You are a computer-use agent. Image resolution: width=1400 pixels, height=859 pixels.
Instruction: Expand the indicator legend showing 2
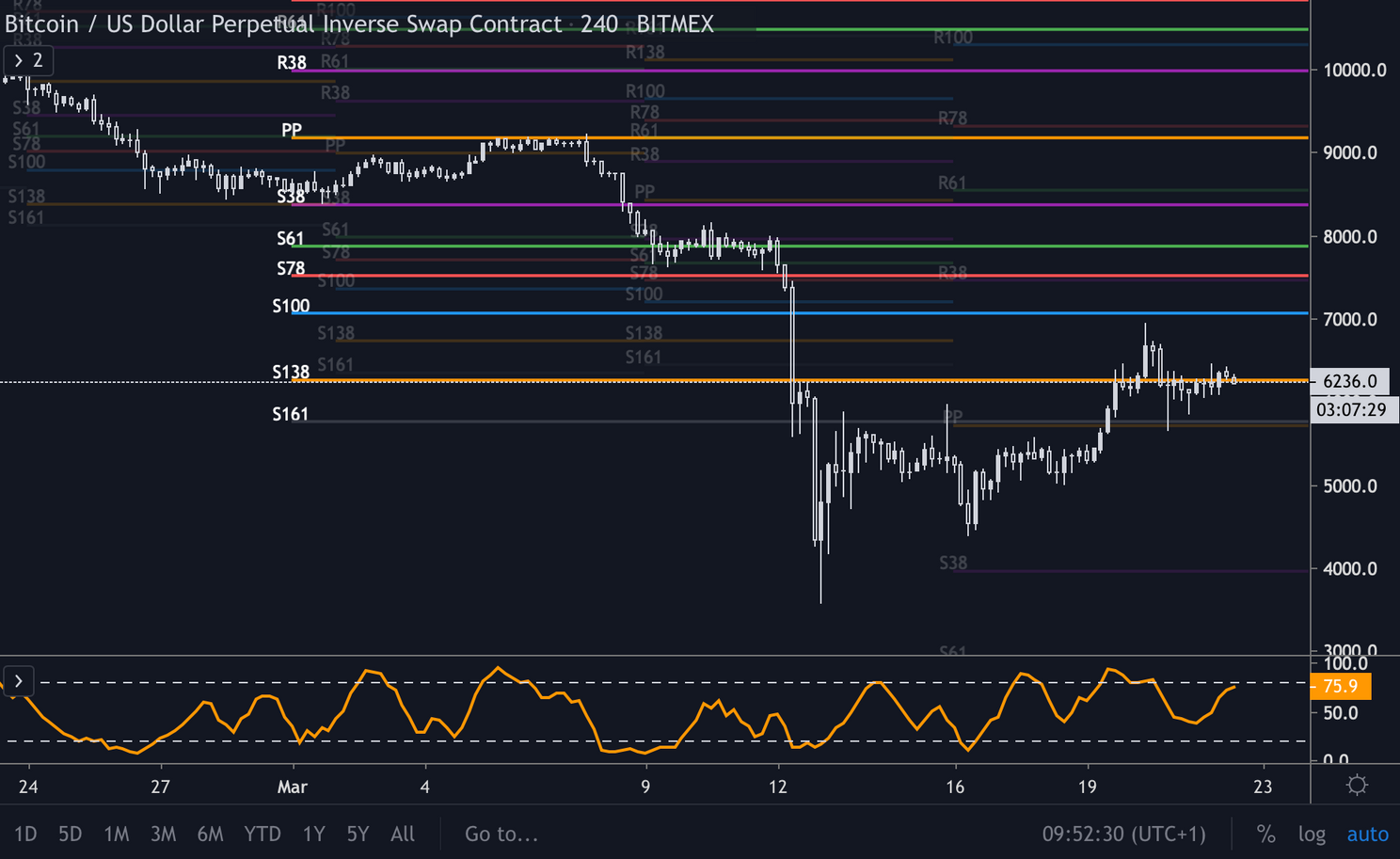27,61
